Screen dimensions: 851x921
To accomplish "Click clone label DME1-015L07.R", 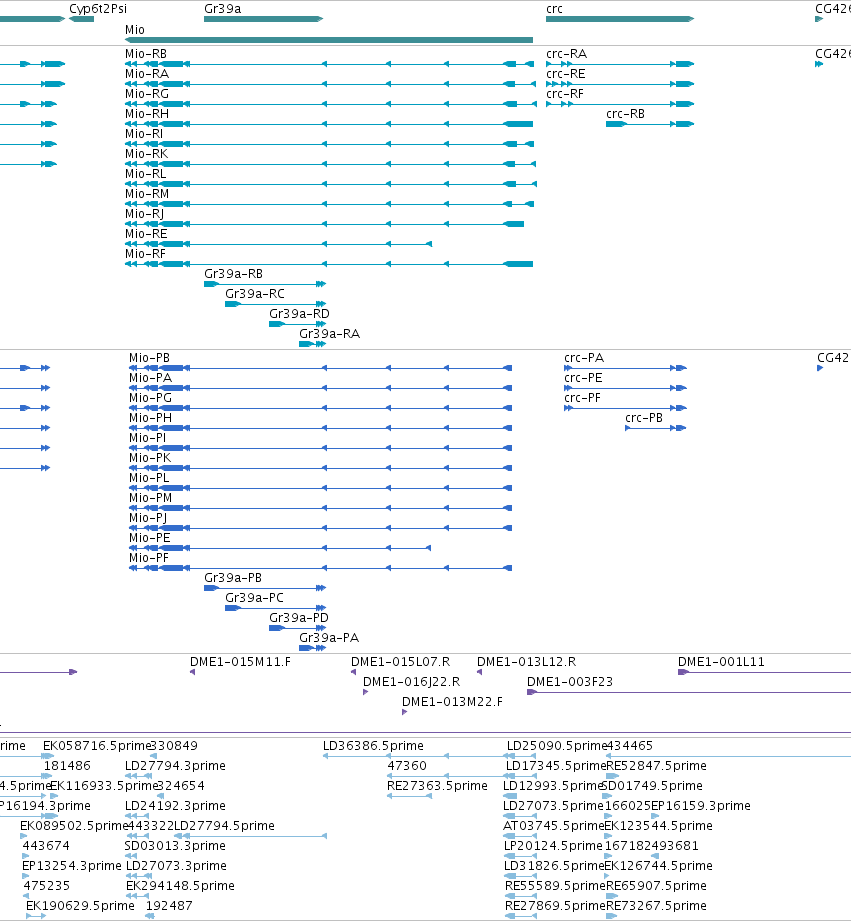I will (x=401, y=662).
